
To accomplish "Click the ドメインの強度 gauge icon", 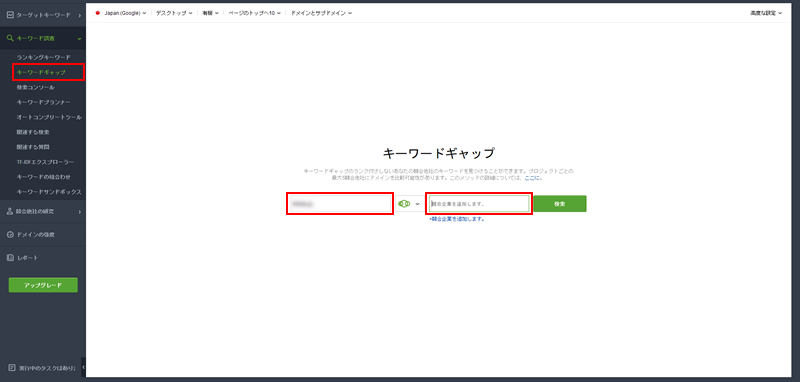I will click(x=10, y=235).
